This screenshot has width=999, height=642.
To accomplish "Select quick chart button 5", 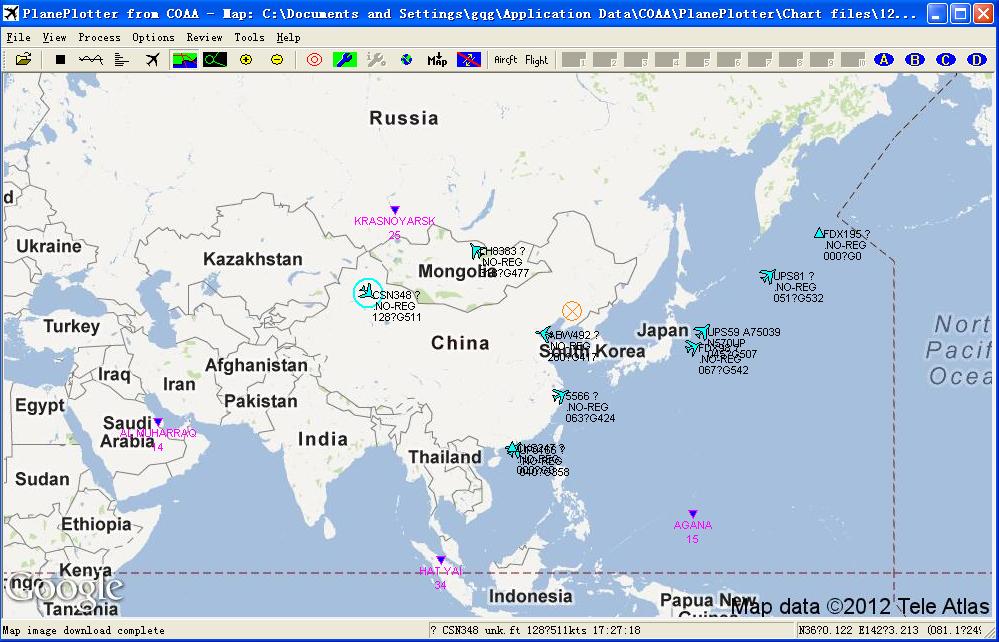I will point(698,60).
